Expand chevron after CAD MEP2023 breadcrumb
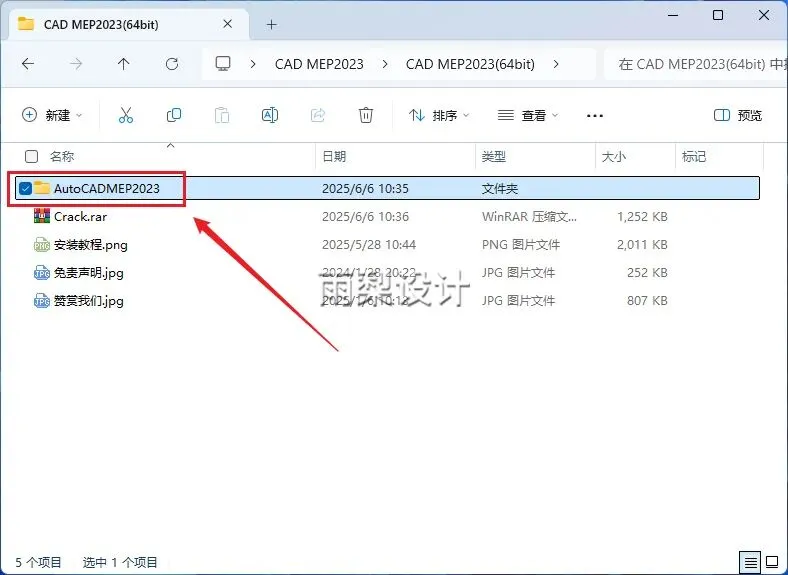Screen dimensions: 788x575 (385, 64)
